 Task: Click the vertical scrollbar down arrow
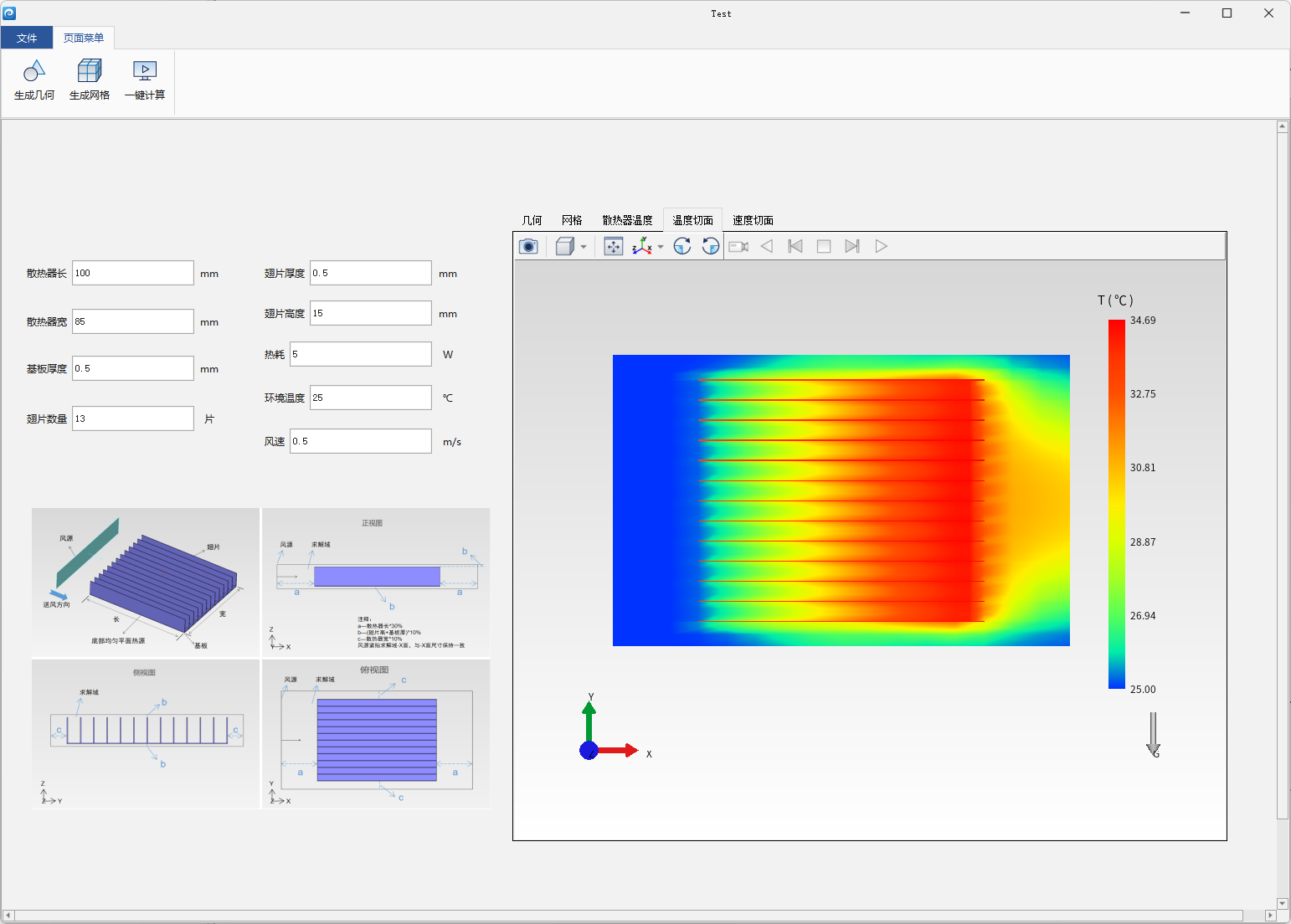click(x=1283, y=903)
